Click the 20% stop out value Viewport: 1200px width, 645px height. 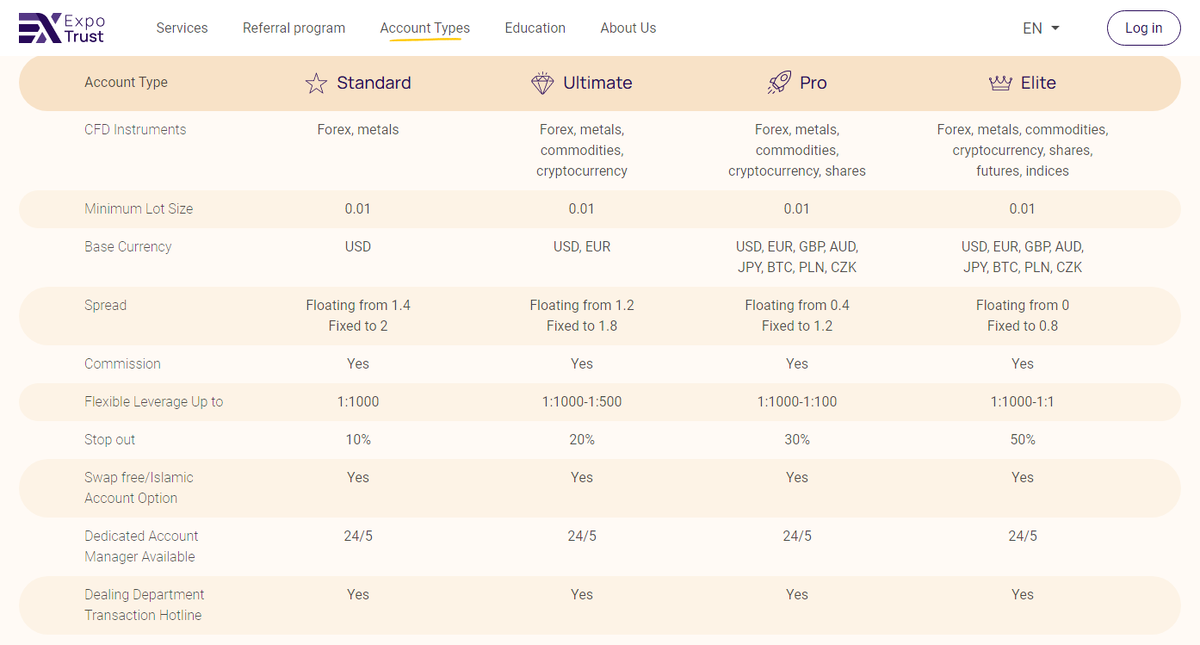582,440
